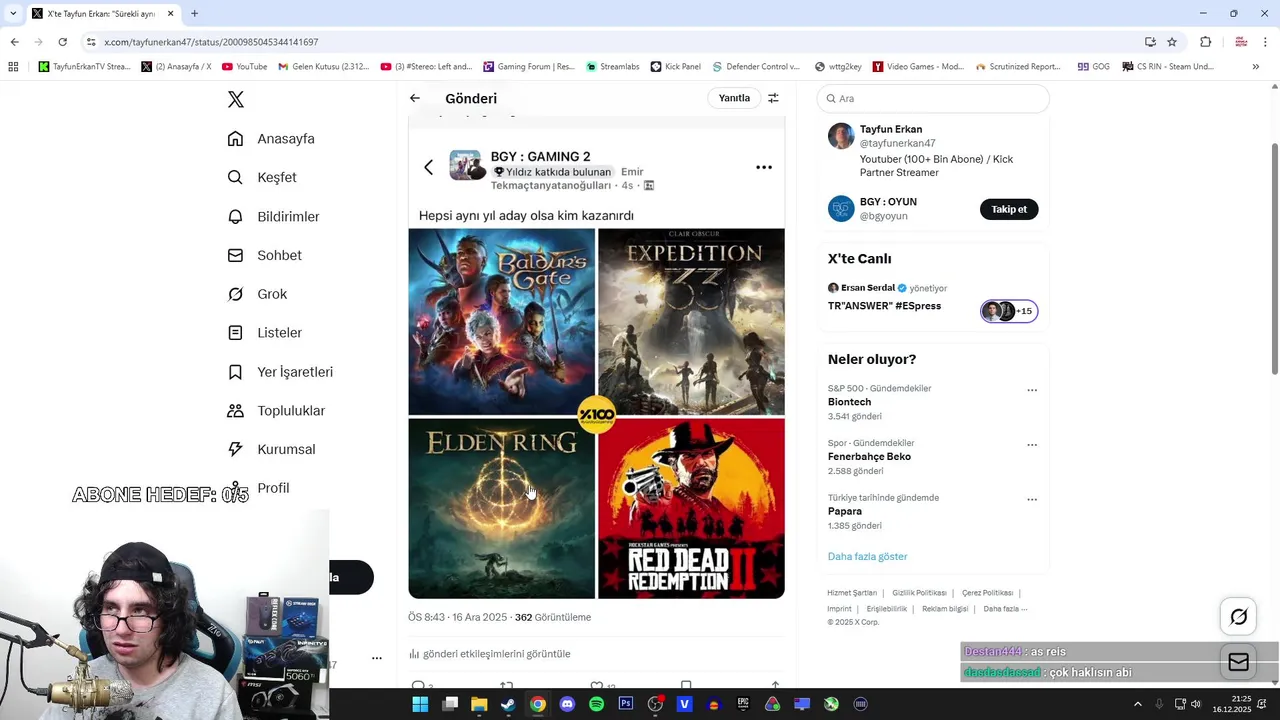Open the Biontech trending topic
This screenshot has width=1280, height=720.
849,402
